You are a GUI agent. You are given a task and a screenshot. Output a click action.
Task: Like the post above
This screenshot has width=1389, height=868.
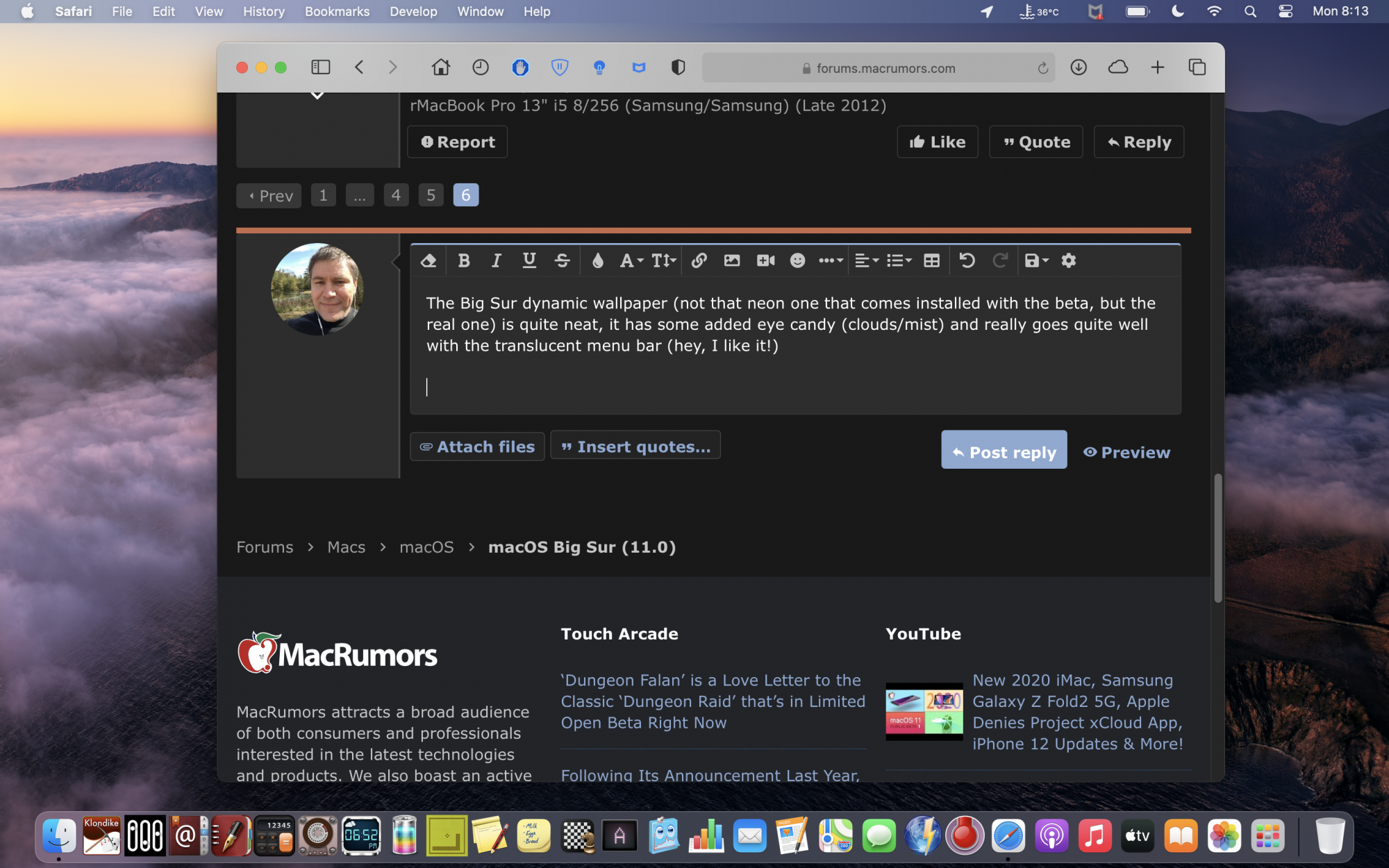[938, 142]
